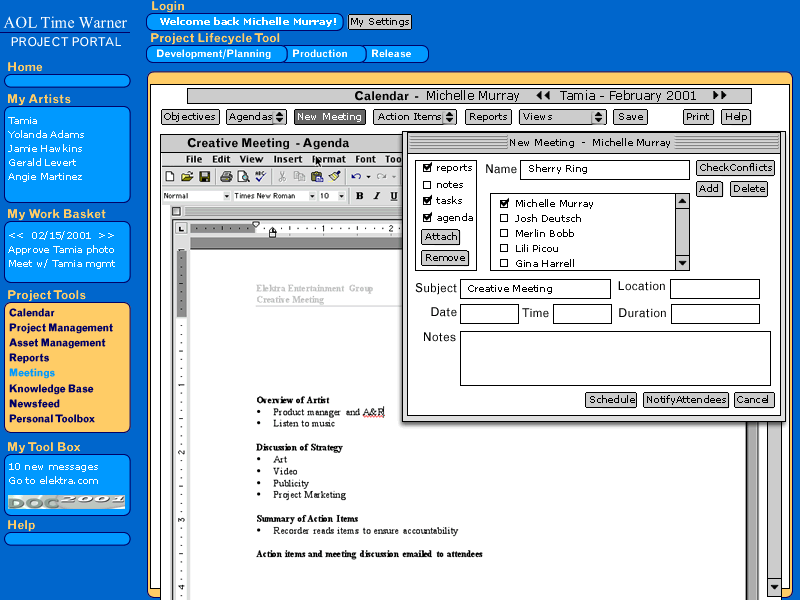Click the Save floppy disk icon

[x=204, y=177]
